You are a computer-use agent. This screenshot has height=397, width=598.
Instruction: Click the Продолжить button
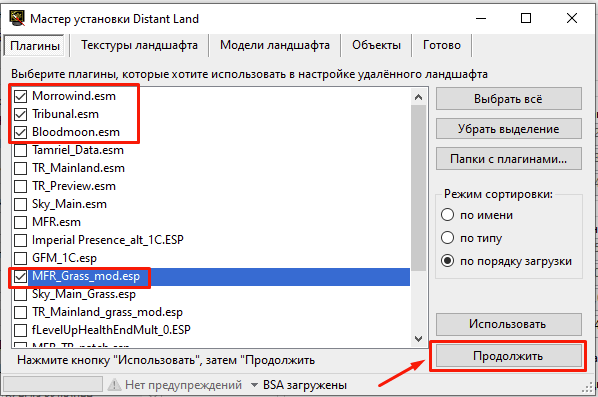tap(508, 356)
